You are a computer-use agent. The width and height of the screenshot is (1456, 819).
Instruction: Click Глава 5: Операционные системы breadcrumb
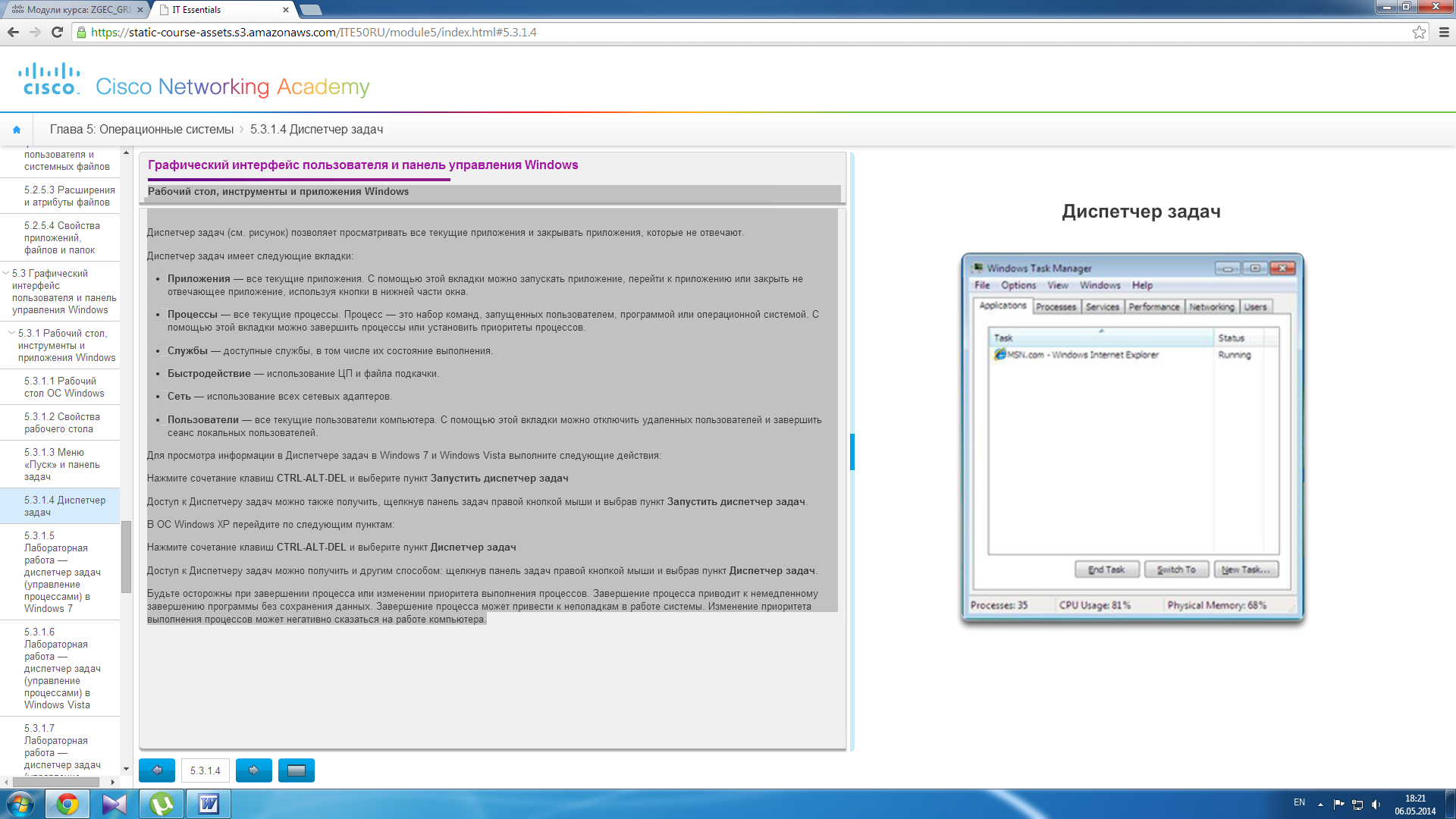142,130
